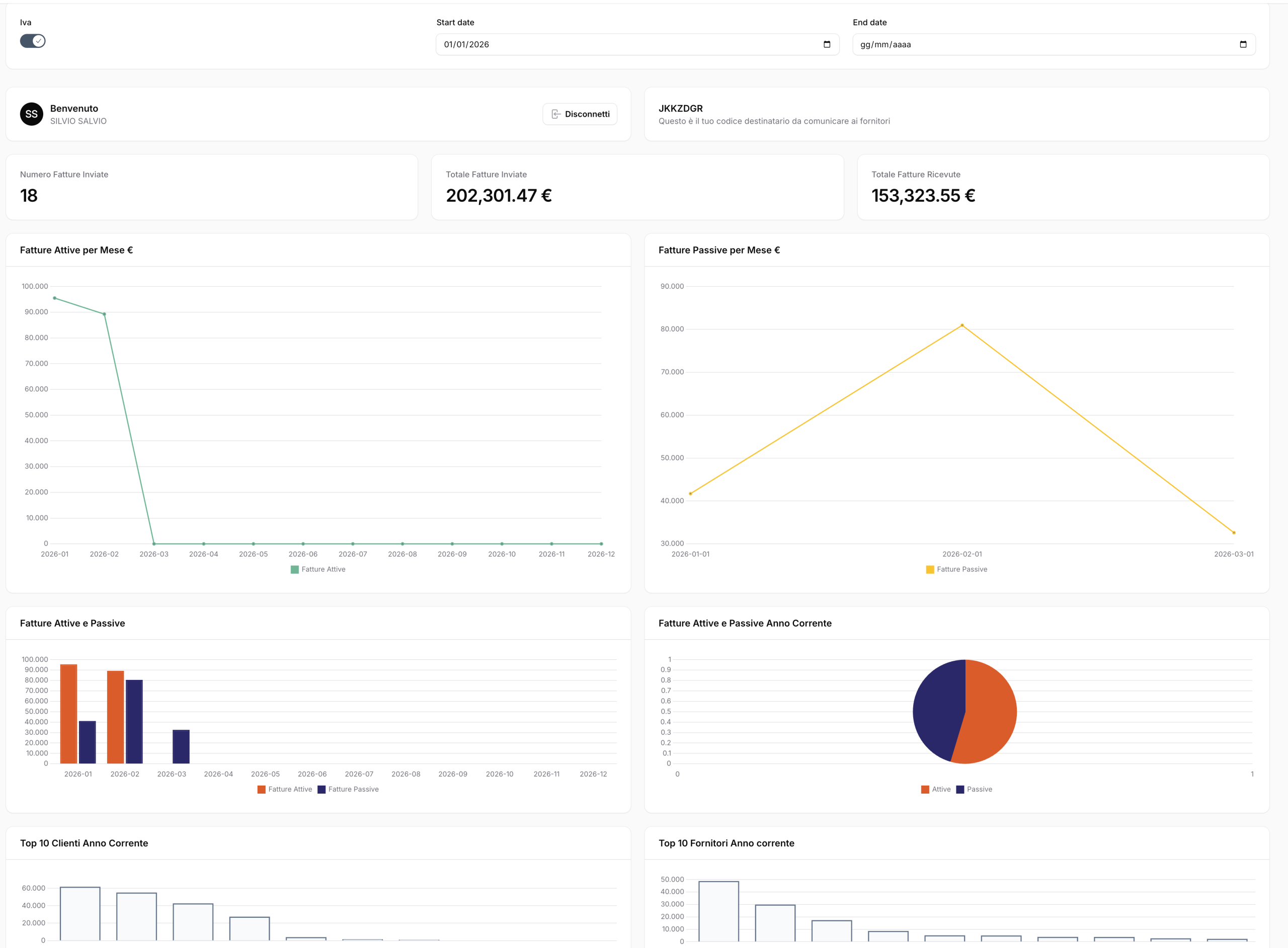Image resolution: width=1288 pixels, height=948 pixels.
Task: Open Start date calendar picker icon
Action: (x=827, y=44)
